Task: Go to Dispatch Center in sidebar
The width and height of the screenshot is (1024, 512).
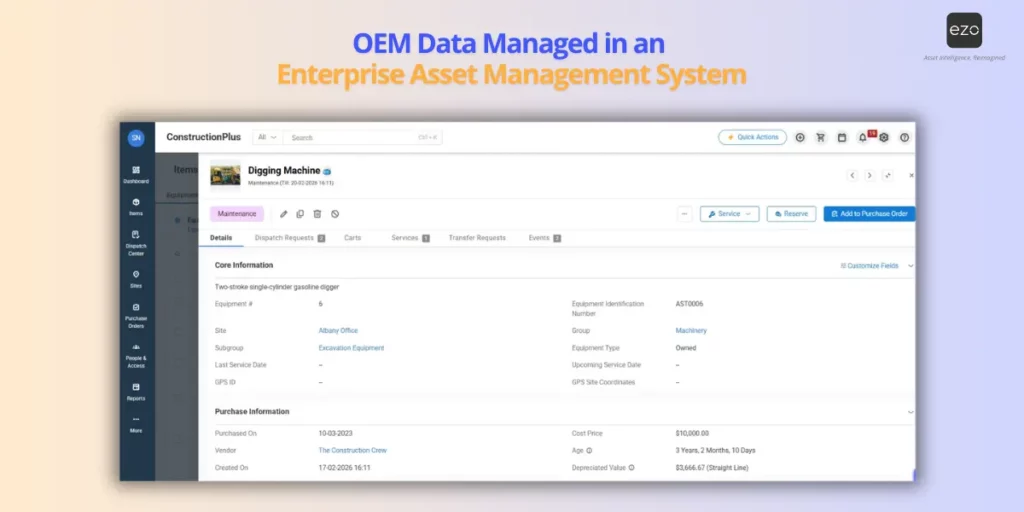Action: [136, 243]
